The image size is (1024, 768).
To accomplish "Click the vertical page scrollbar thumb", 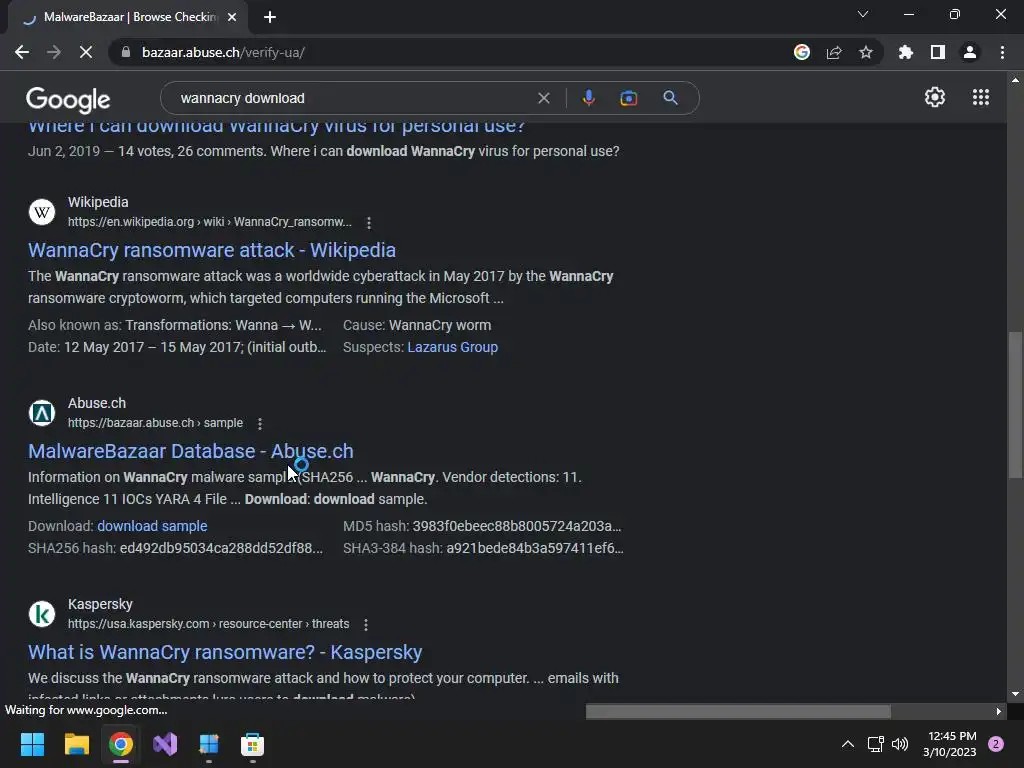I will click(1015, 405).
